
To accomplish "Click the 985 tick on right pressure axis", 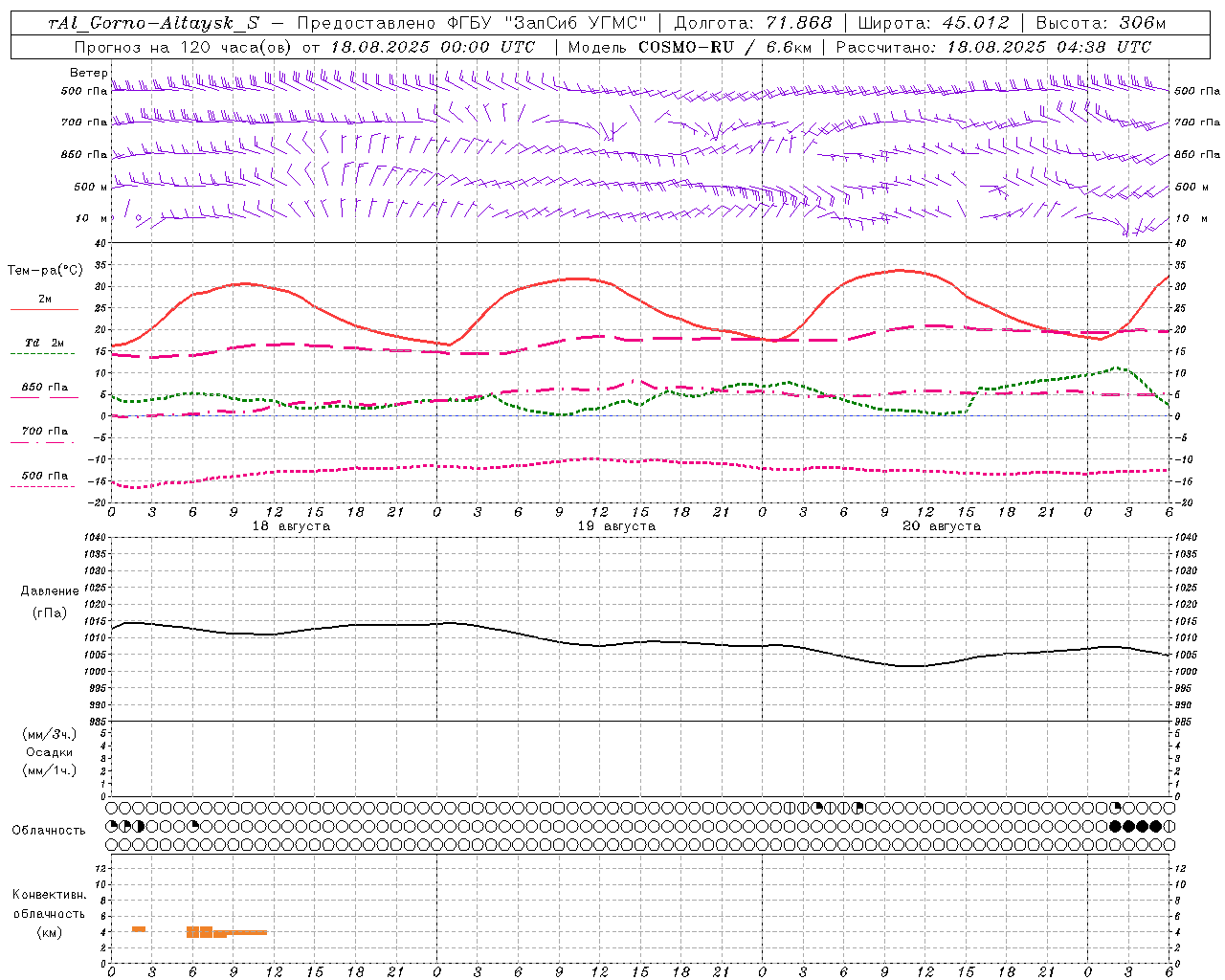I will [1185, 722].
